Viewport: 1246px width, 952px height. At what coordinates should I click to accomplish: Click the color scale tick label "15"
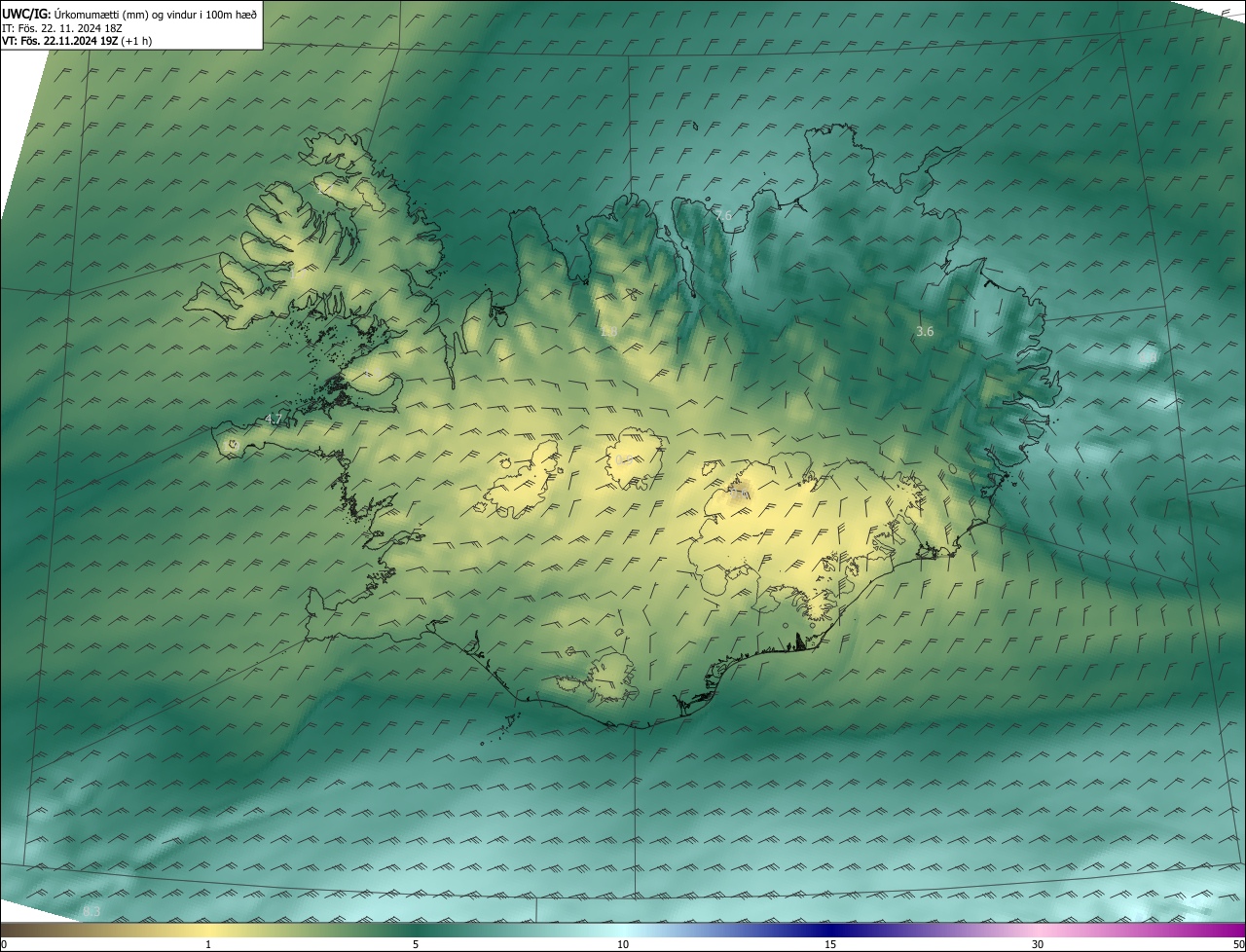click(830, 944)
